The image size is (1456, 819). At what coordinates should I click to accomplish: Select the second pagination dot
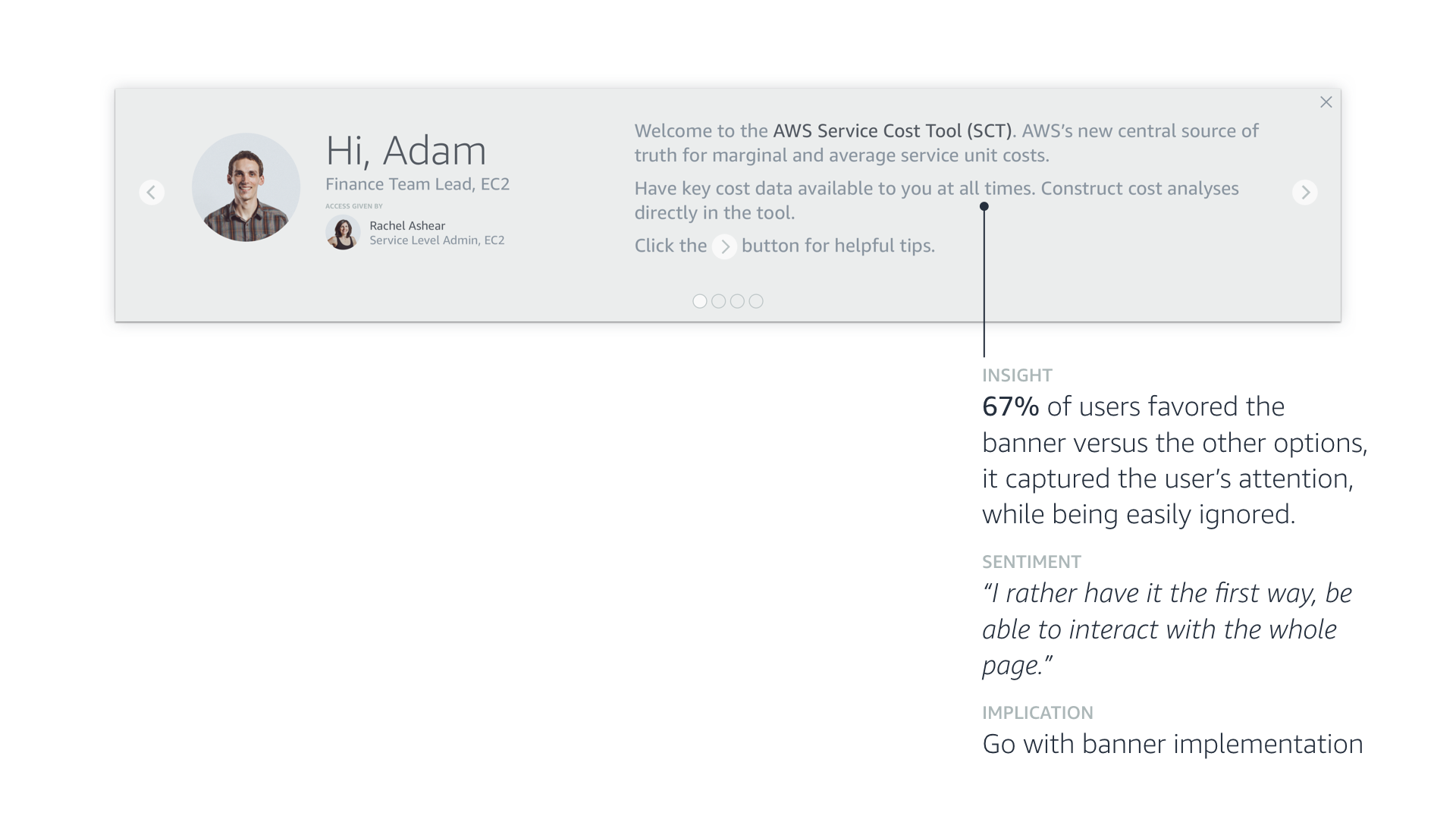tap(719, 301)
